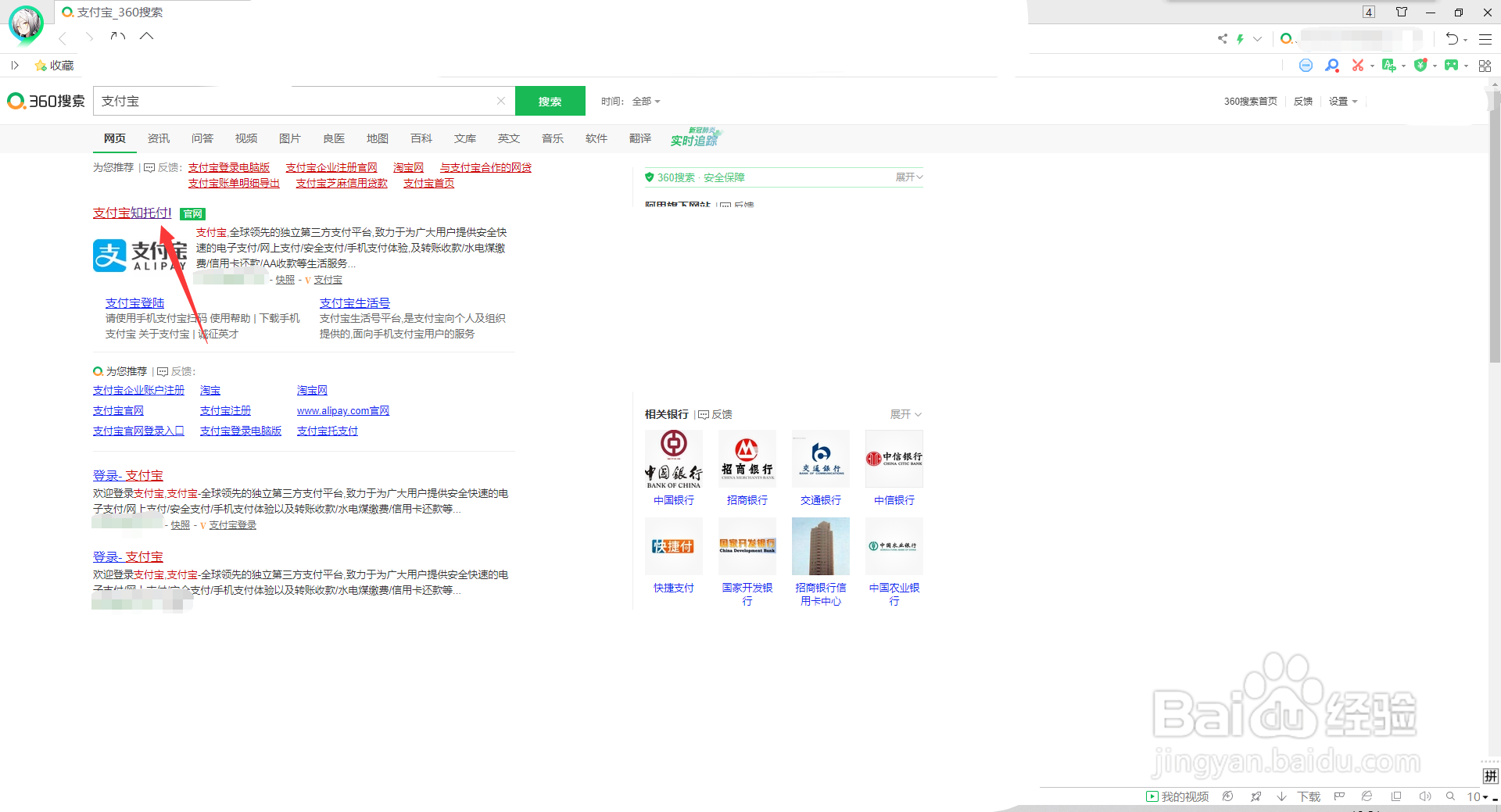Switch to the 百科 tab
The width and height of the screenshot is (1501, 812).
tap(421, 138)
